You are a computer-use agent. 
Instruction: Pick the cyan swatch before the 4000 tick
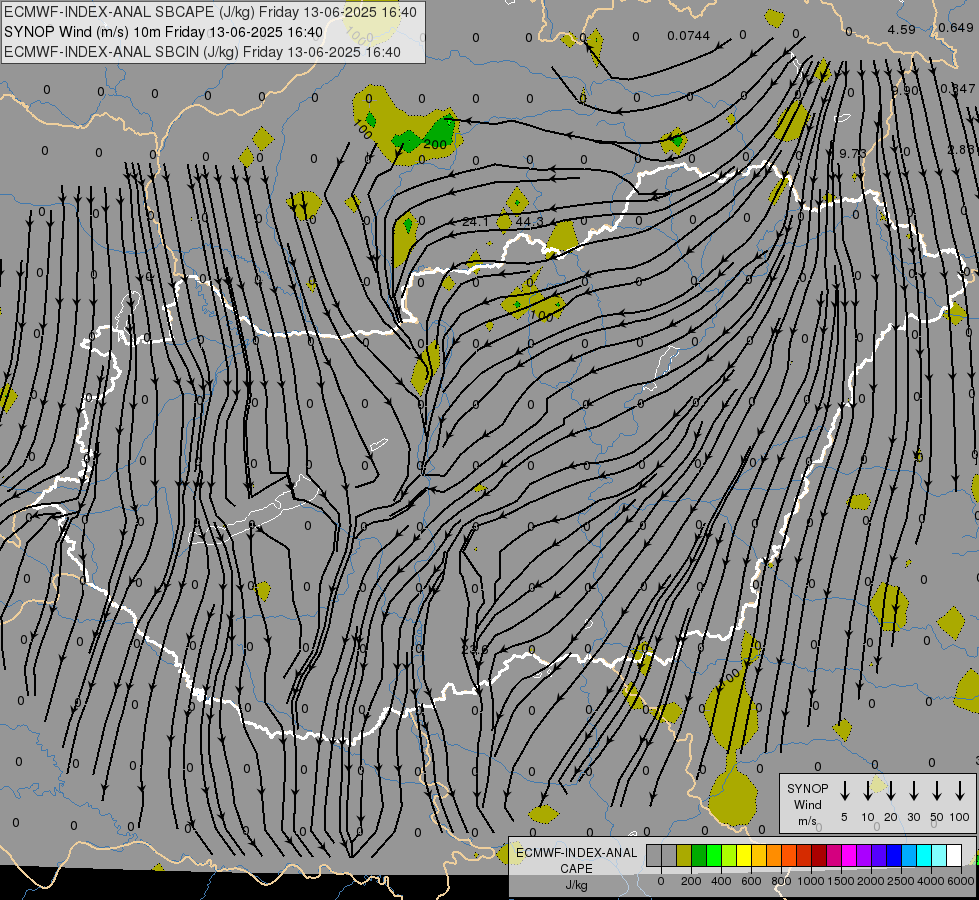923,855
